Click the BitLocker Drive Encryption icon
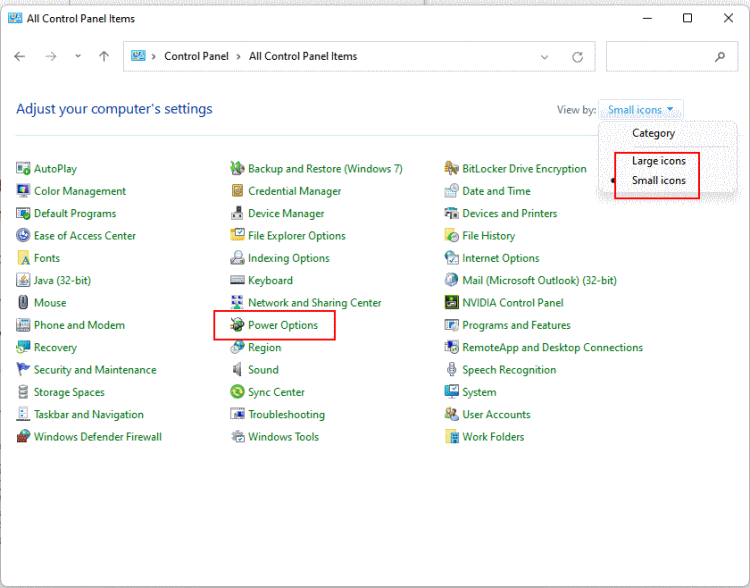Screen dimensions: 750x588 coord(452,169)
